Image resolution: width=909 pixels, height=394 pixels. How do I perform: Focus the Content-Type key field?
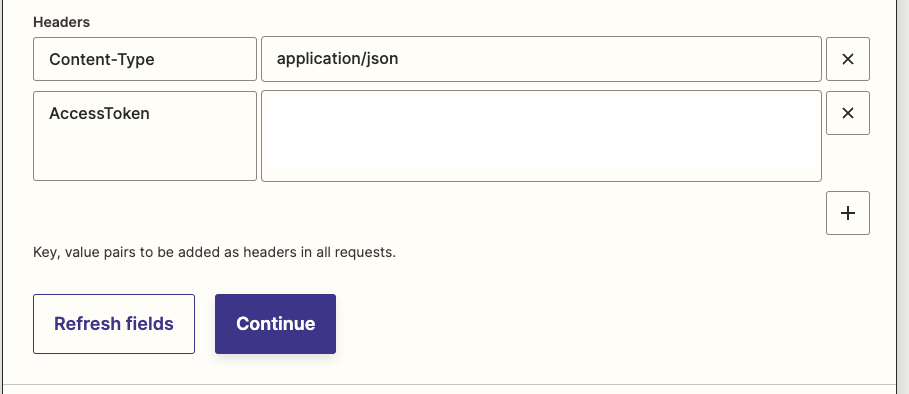click(145, 59)
